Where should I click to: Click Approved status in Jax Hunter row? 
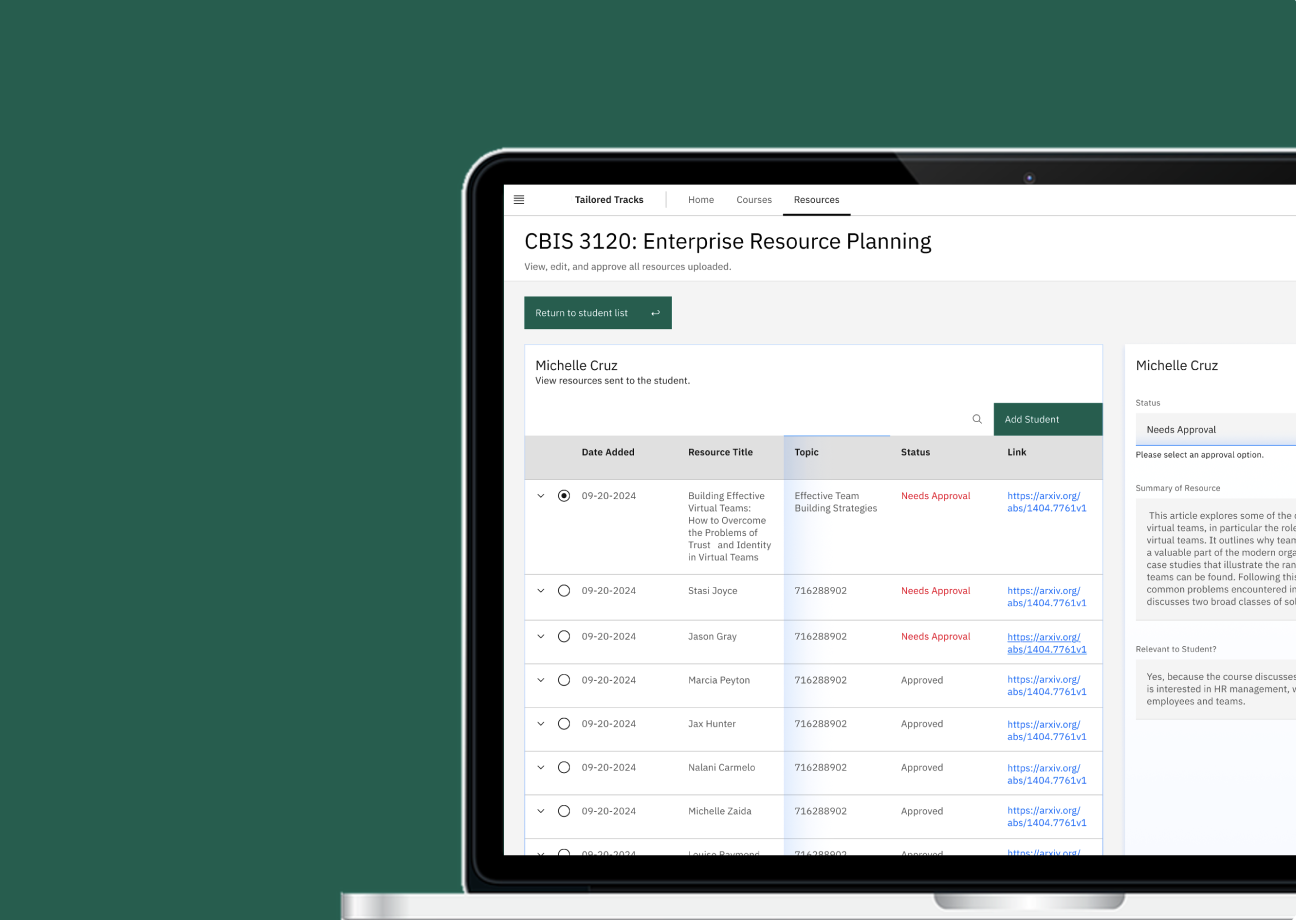(922, 724)
